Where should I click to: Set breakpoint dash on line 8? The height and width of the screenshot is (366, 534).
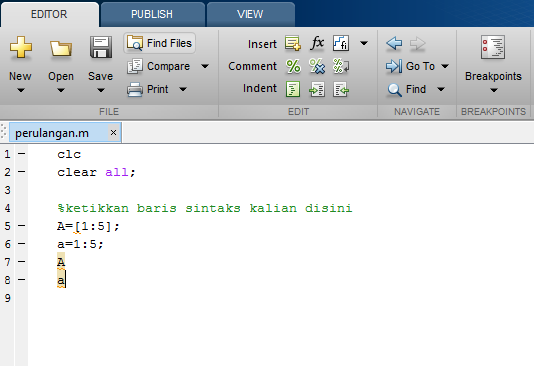[x=21, y=280]
